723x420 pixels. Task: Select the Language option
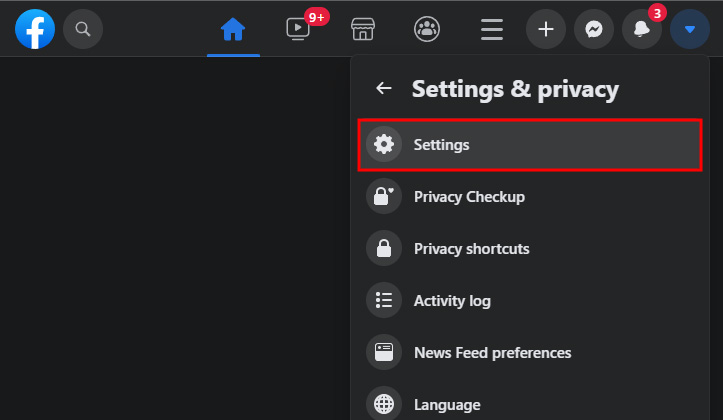tap(447, 405)
